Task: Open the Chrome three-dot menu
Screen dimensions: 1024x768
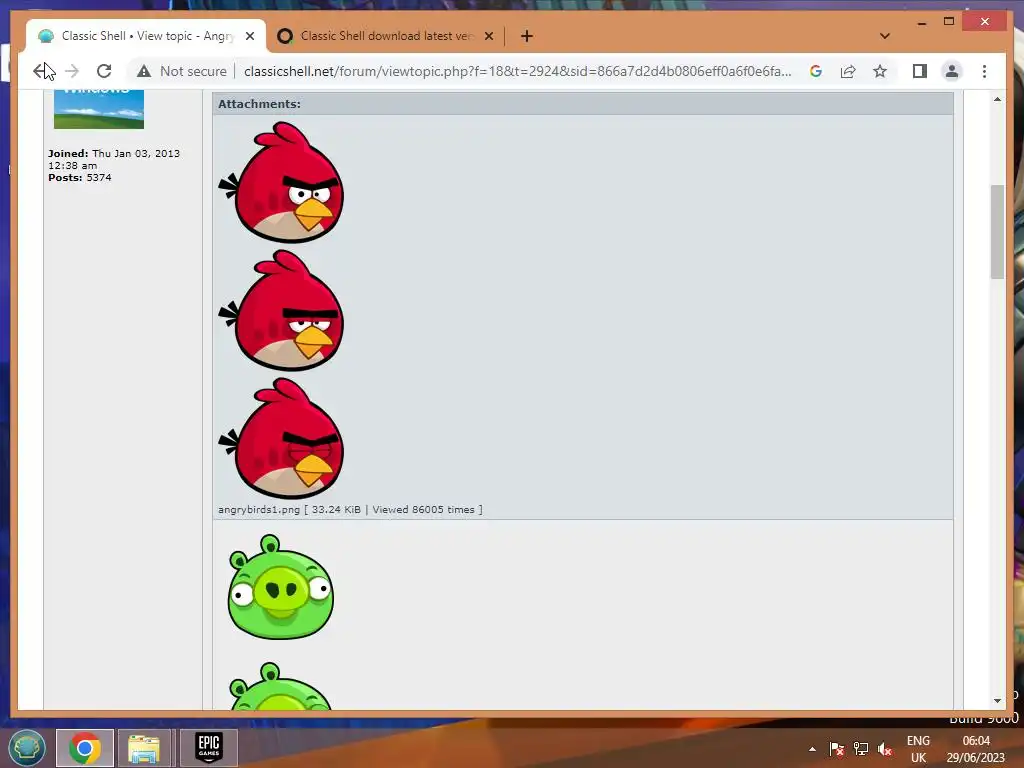Action: (x=984, y=71)
